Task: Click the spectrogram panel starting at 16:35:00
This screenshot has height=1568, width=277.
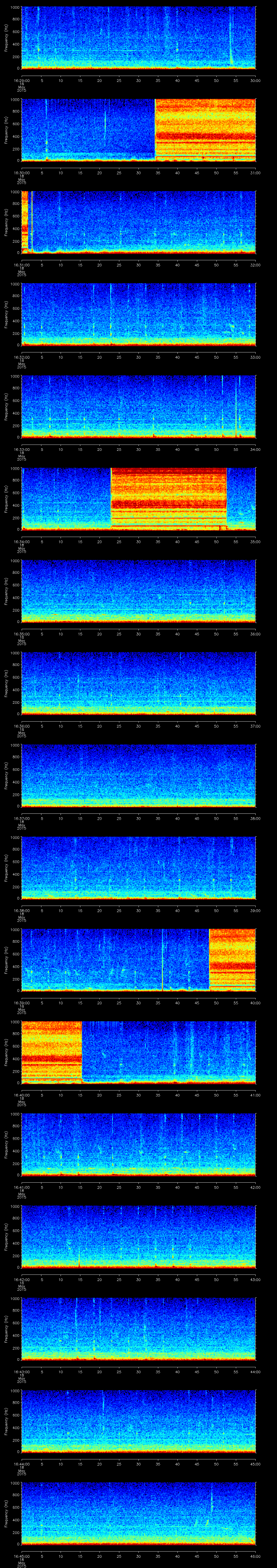Action: pos(138,591)
